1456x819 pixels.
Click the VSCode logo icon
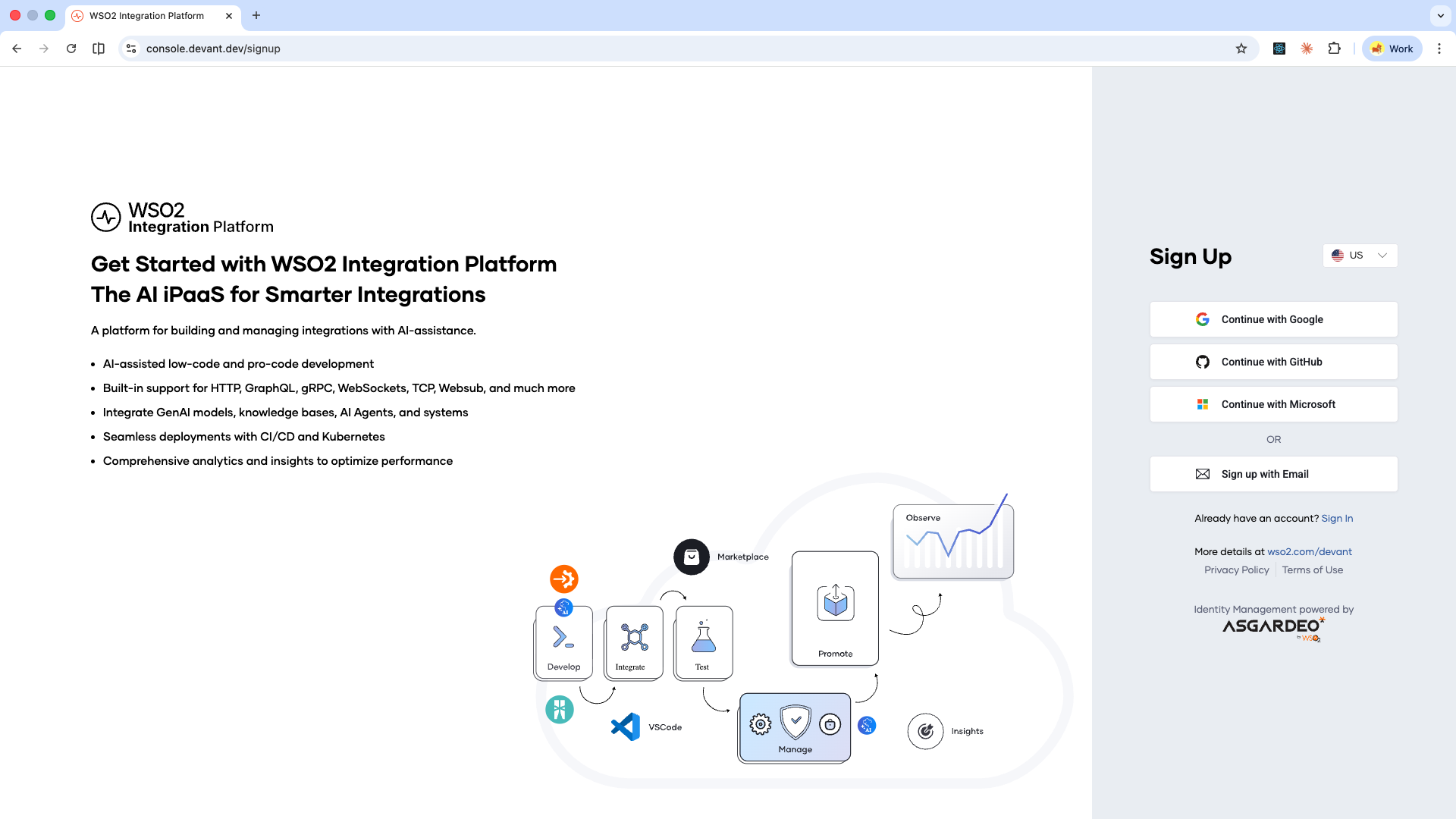click(x=626, y=727)
